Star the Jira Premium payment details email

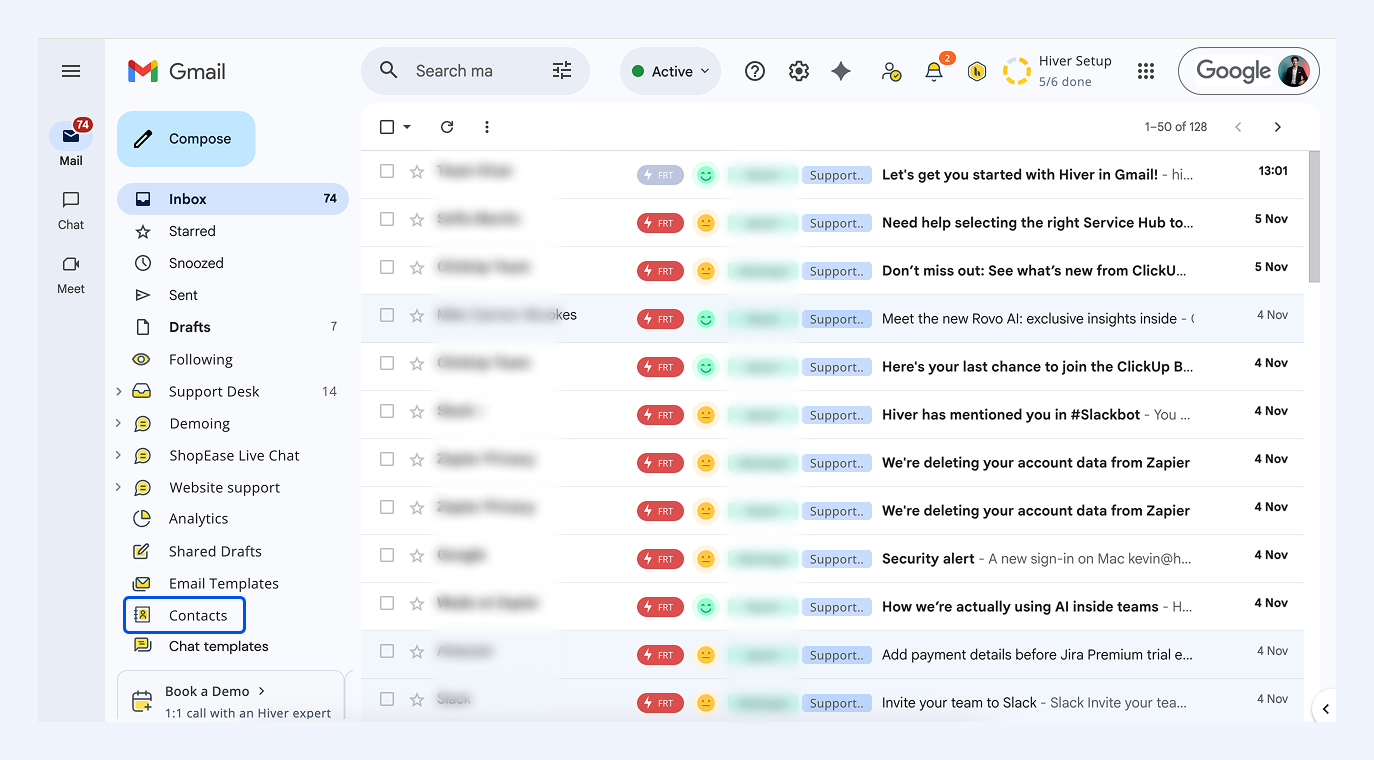pos(417,651)
